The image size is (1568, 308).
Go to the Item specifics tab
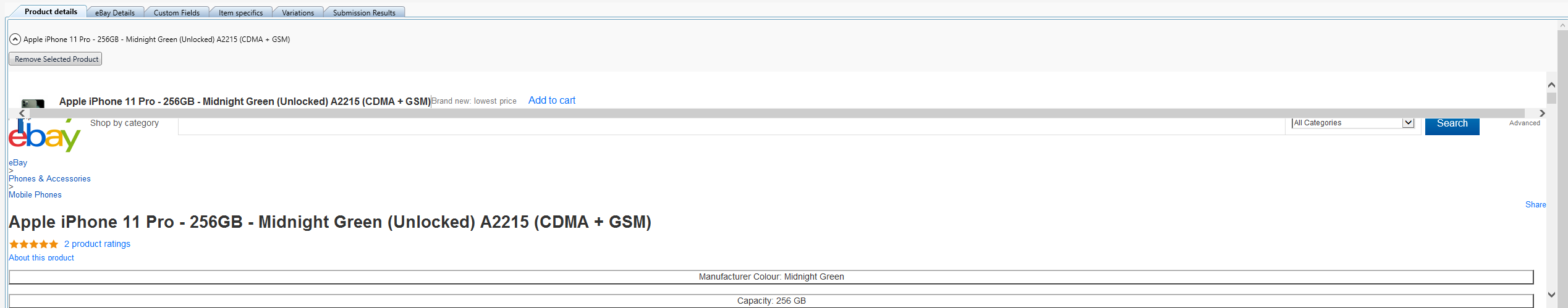(x=240, y=12)
